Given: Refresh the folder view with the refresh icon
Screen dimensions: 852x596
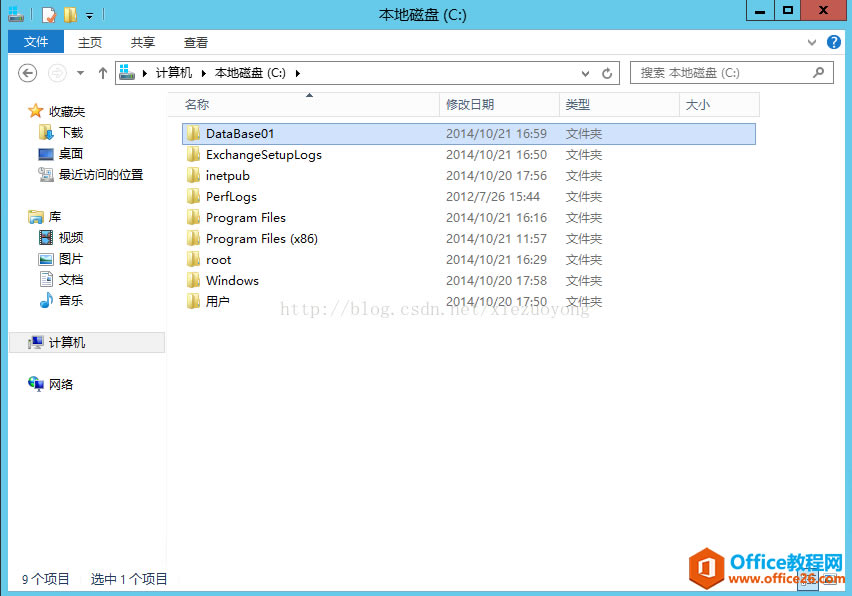Looking at the screenshot, I should [x=609, y=72].
